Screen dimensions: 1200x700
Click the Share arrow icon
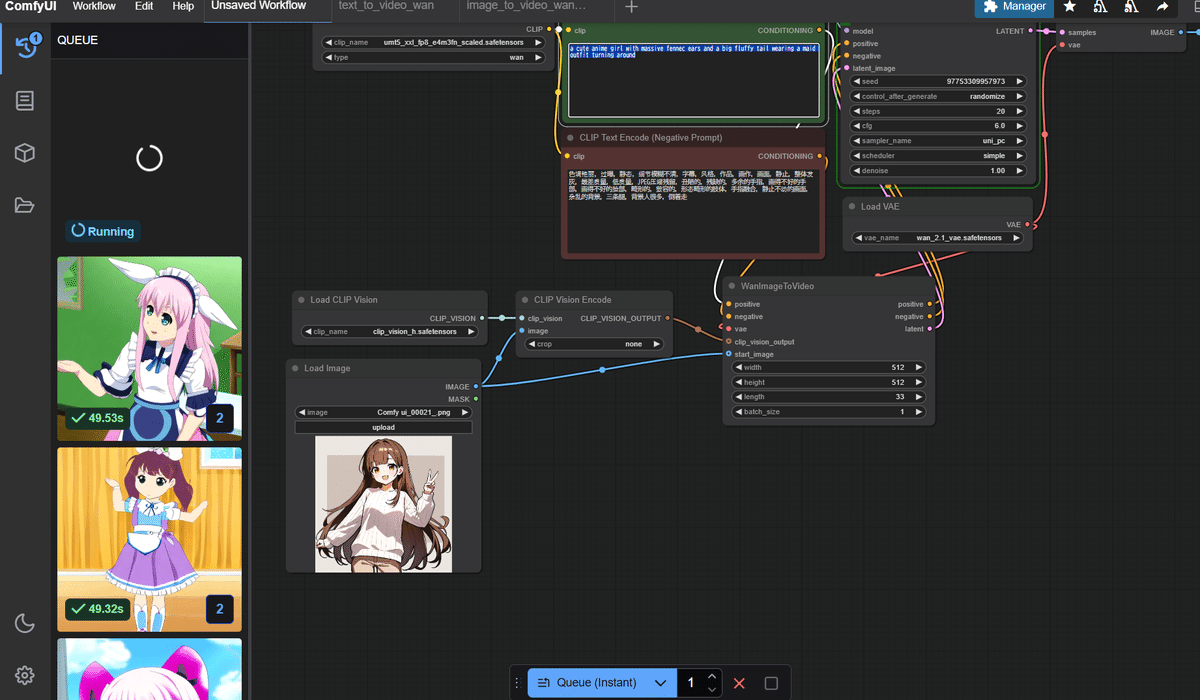click(1163, 7)
